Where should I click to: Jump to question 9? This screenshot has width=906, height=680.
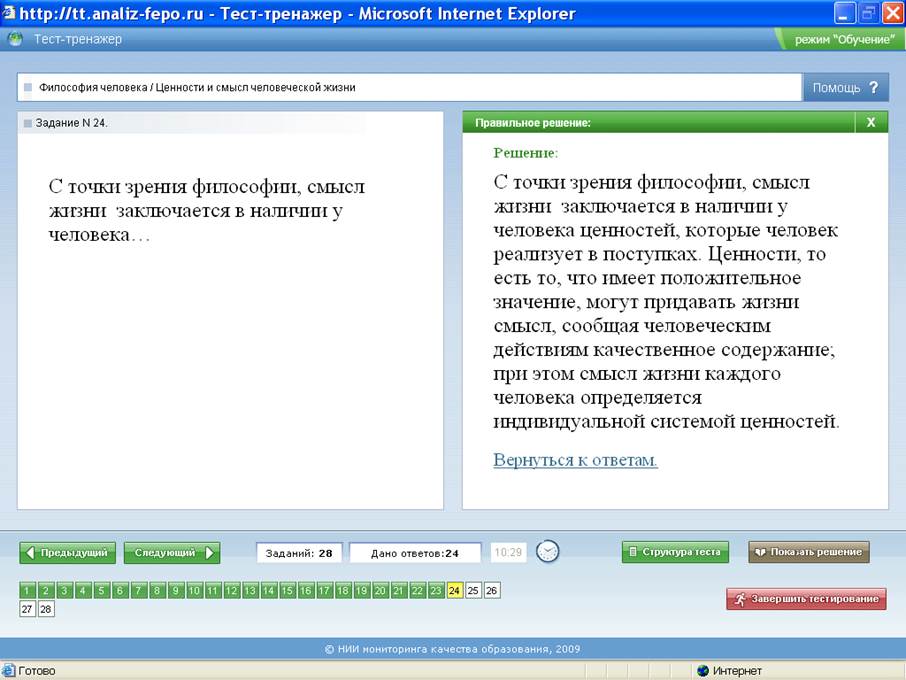[176, 590]
